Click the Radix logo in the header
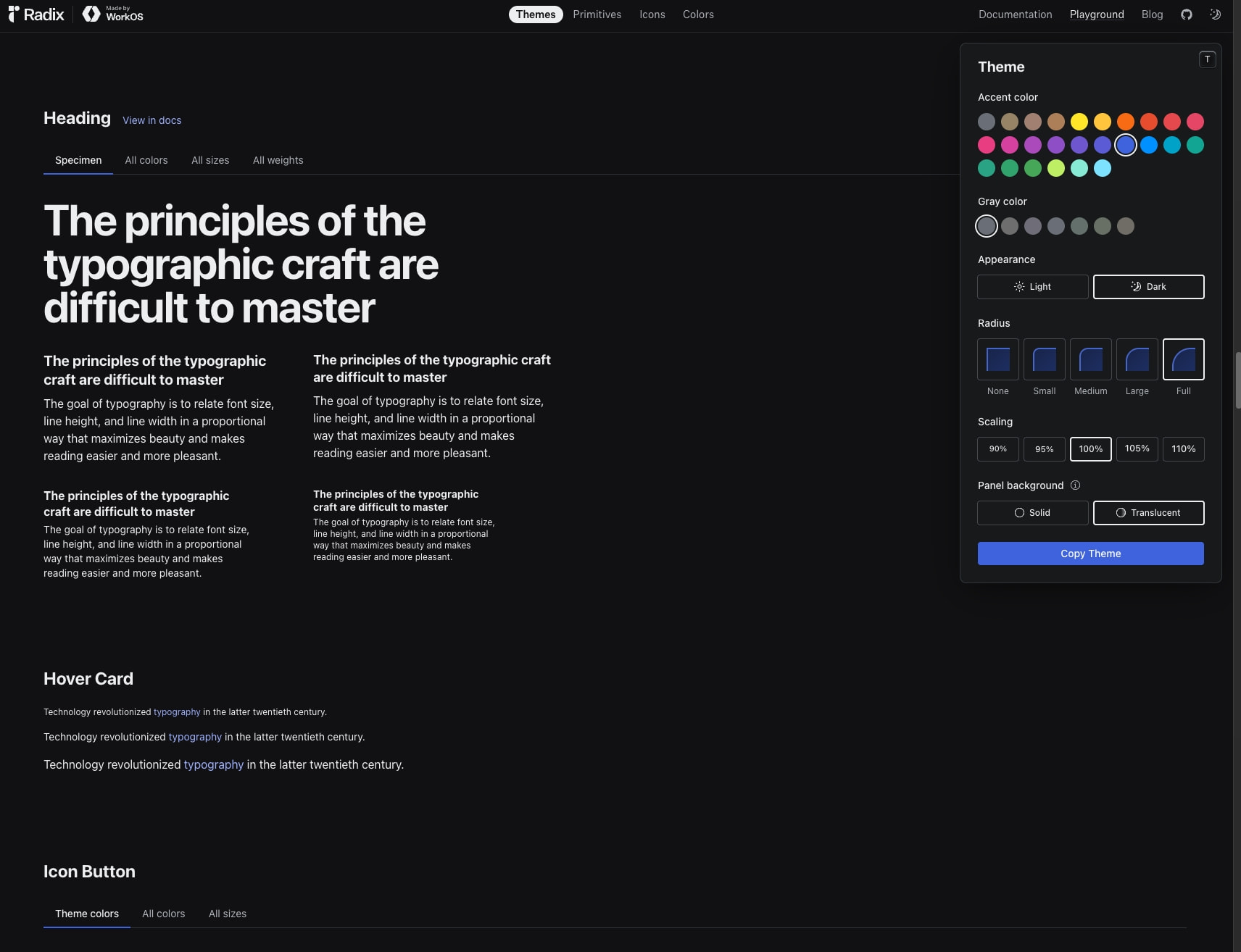Viewport: 1241px width, 952px height. (36, 14)
